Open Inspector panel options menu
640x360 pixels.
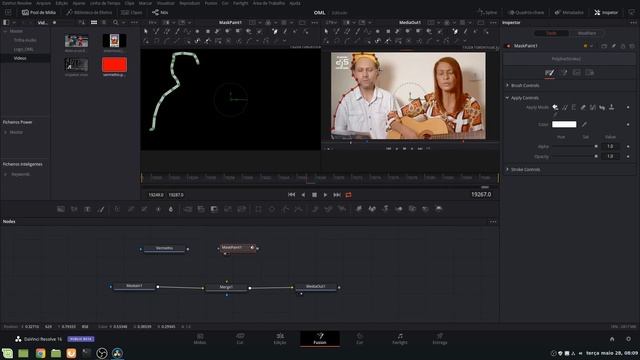632,22
